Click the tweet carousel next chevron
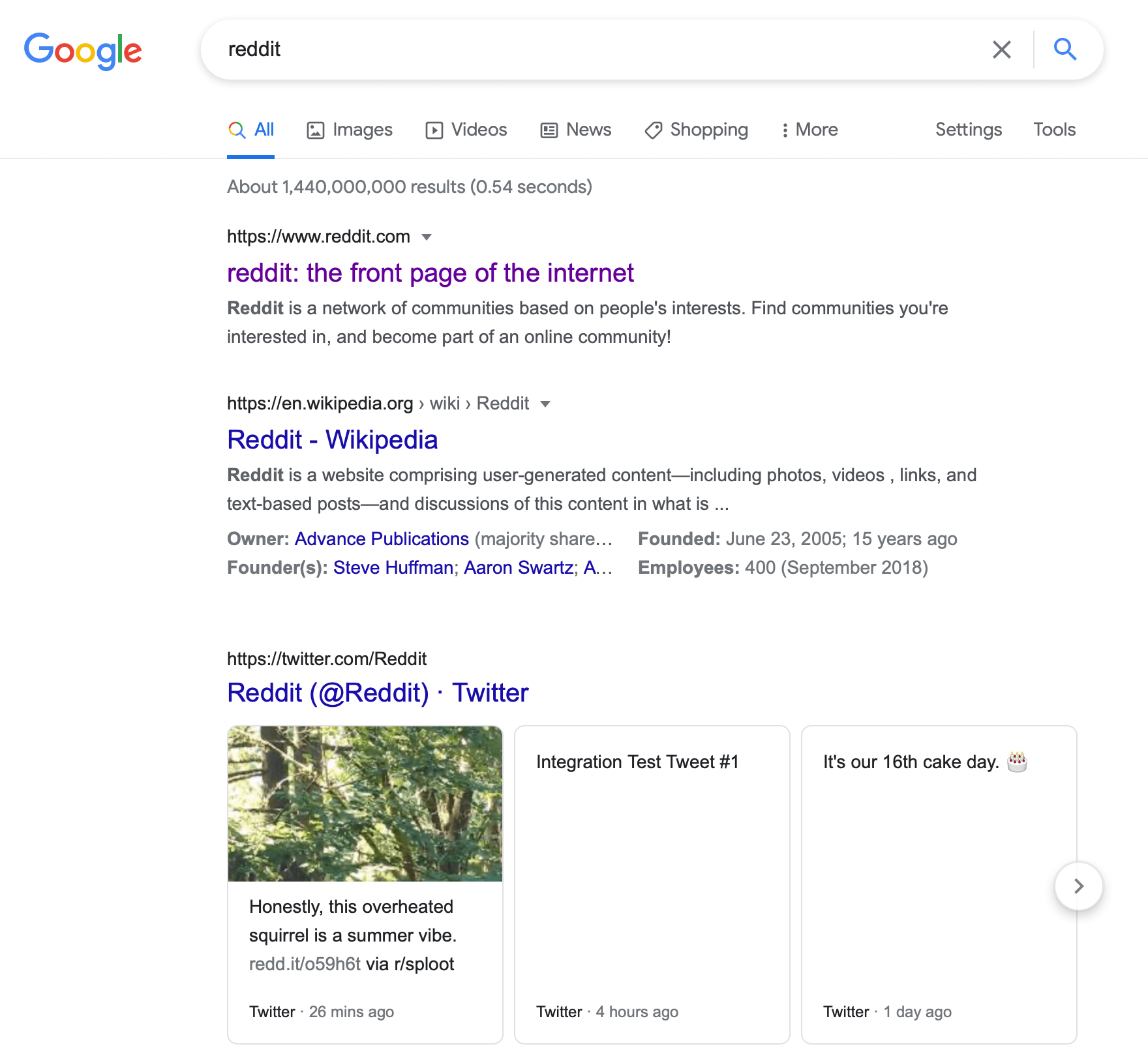Image resolution: width=1148 pixels, height=1055 pixels. click(1078, 885)
